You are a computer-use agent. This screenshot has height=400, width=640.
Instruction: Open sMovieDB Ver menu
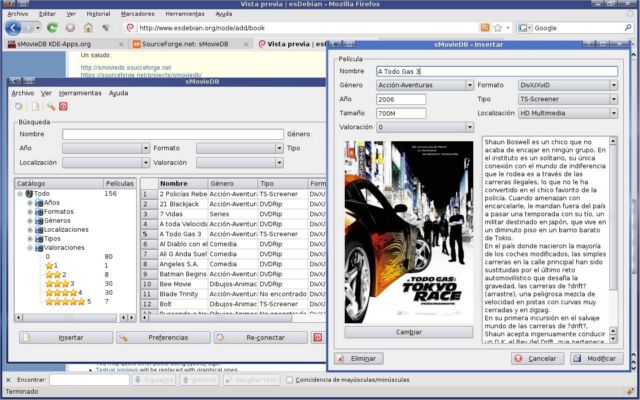pyautogui.click(x=46, y=93)
